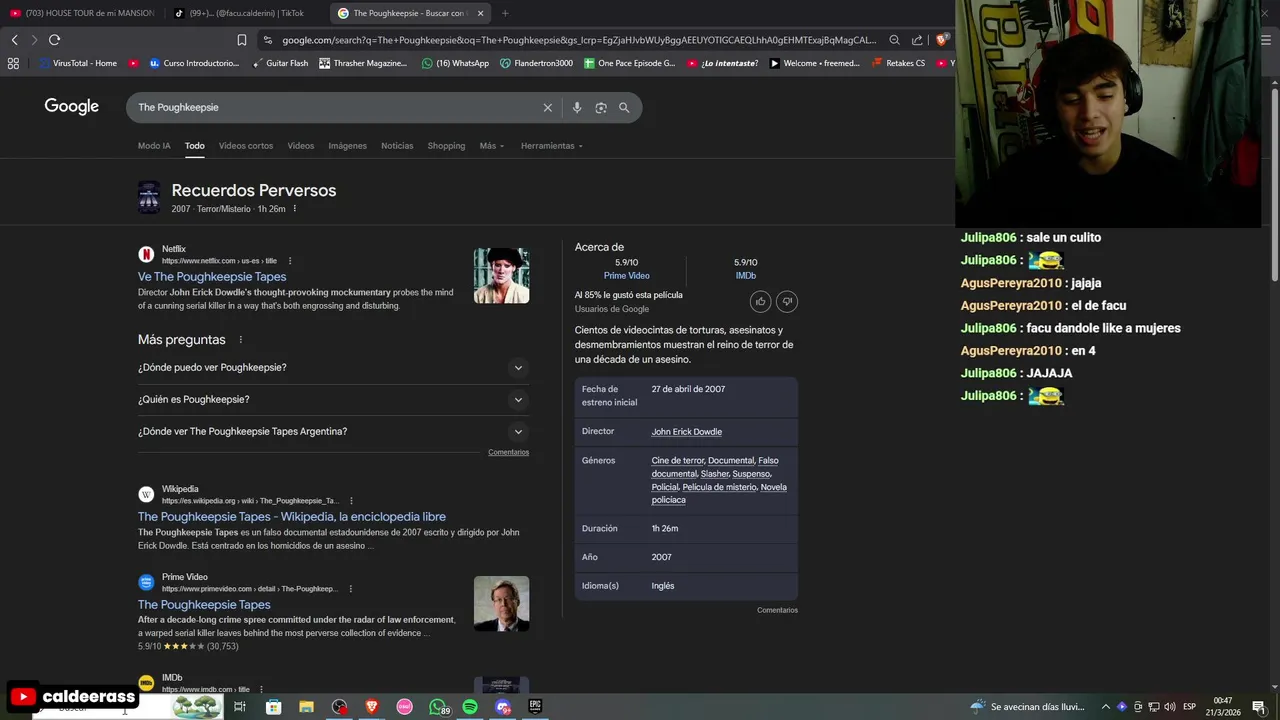The width and height of the screenshot is (1280, 720).
Task: Click the 'Cine de terror' genre link
Action: 678,461
